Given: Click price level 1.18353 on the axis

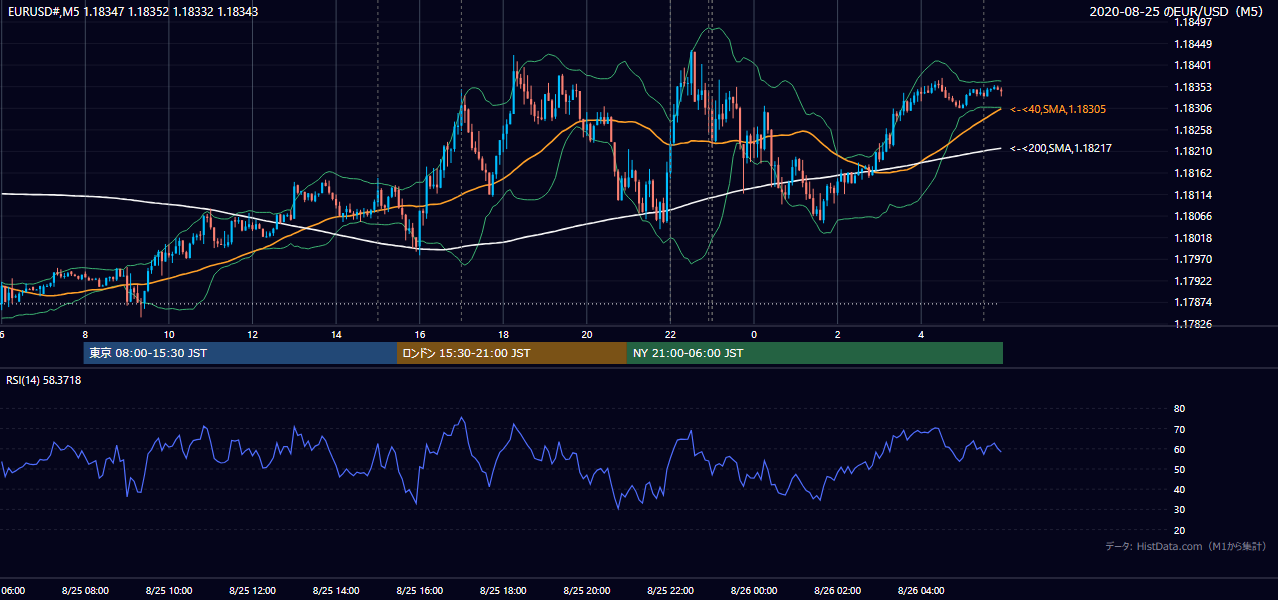Looking at the screenshot, I should pyautogui.click(x=1193, y=87).
